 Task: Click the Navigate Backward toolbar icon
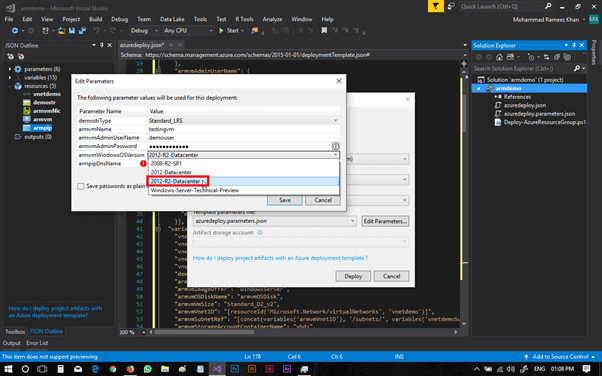point(15,31)
